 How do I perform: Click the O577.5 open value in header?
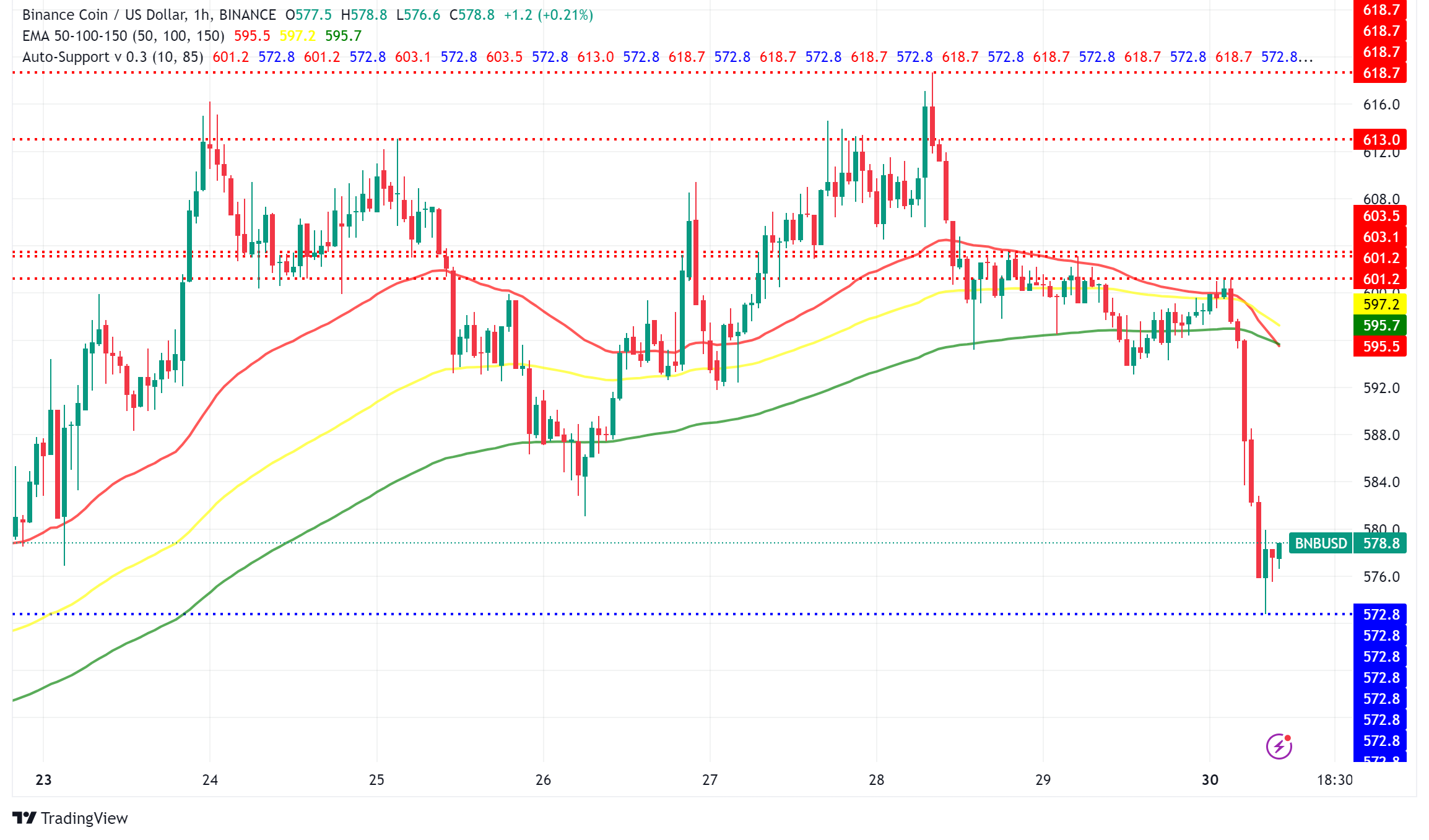pos(308,15)
